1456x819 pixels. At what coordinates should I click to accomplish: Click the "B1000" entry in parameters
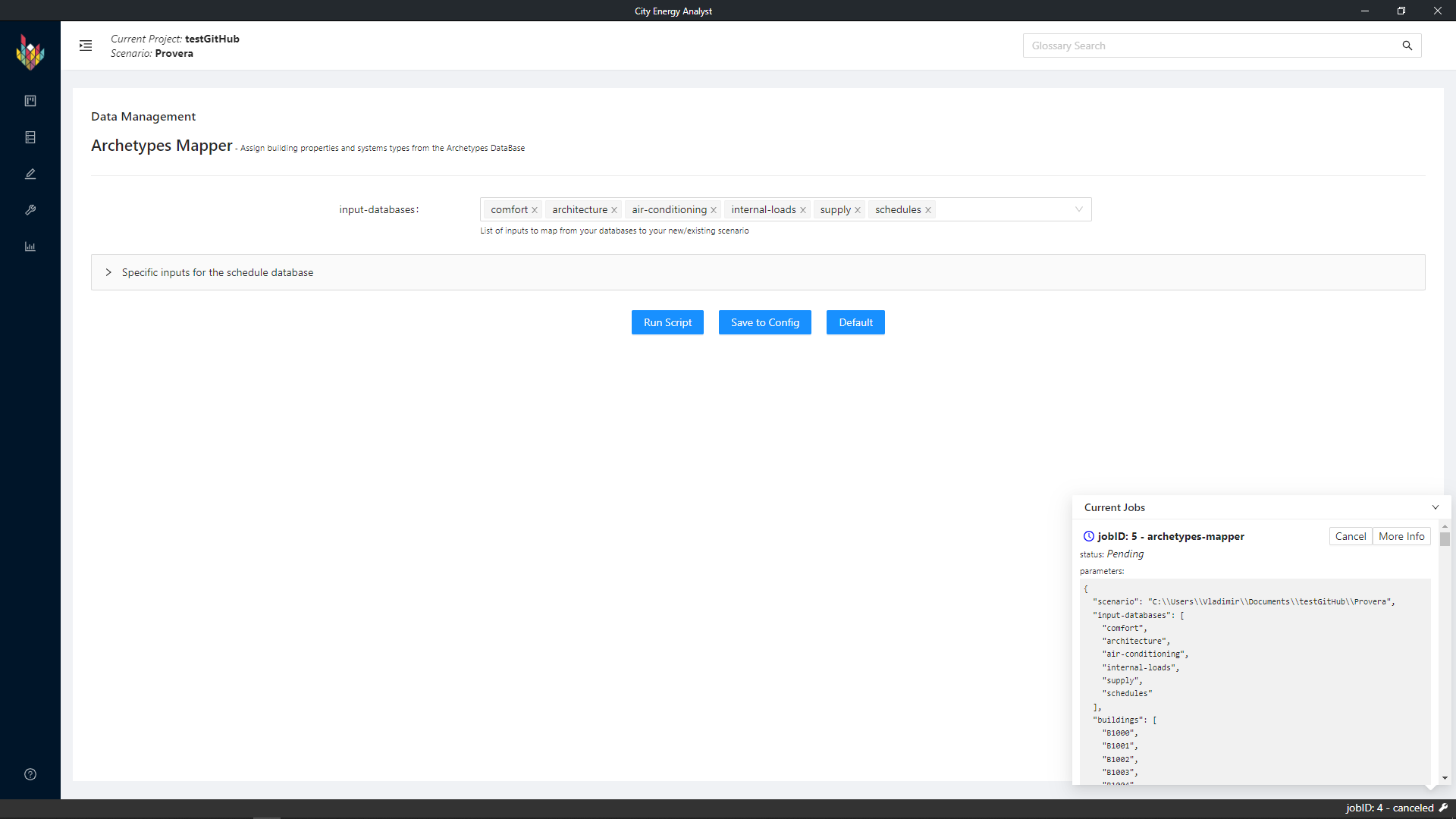(x=1119, y=733)
